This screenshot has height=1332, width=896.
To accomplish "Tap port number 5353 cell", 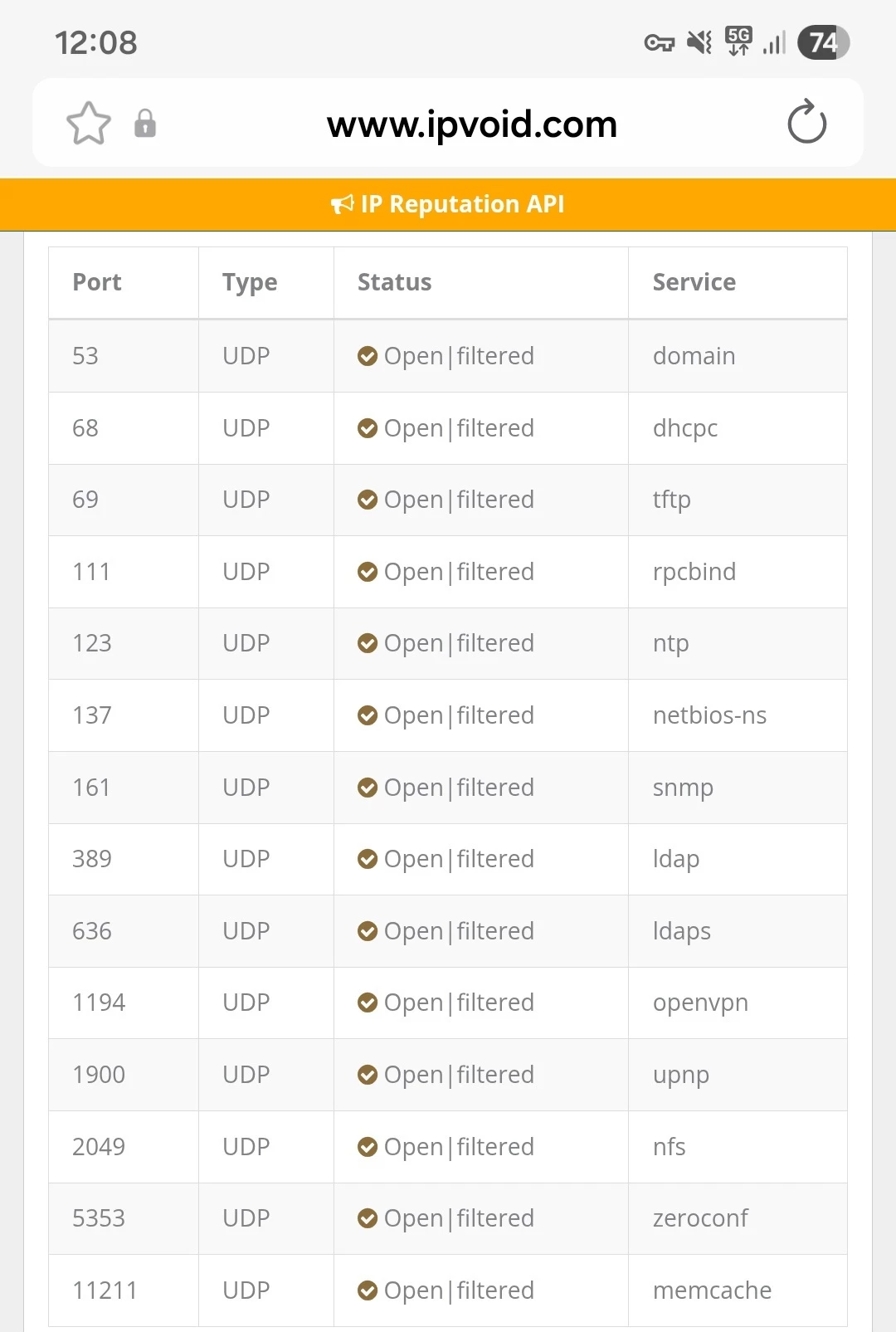I will click(x=99, y=1218).
